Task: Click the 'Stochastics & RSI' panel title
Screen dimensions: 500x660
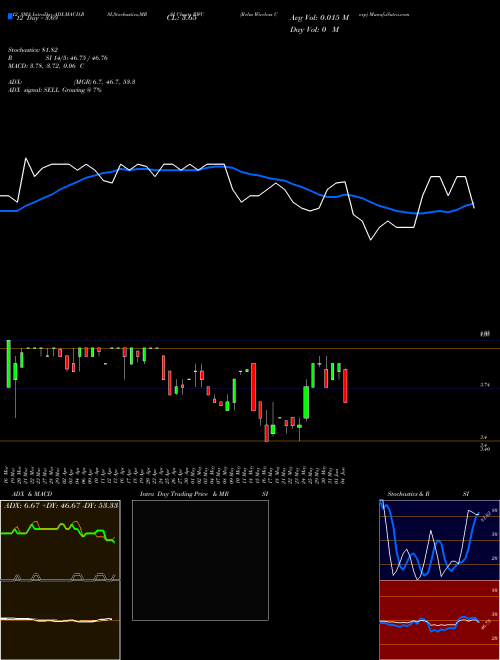Action: (428, 494)
